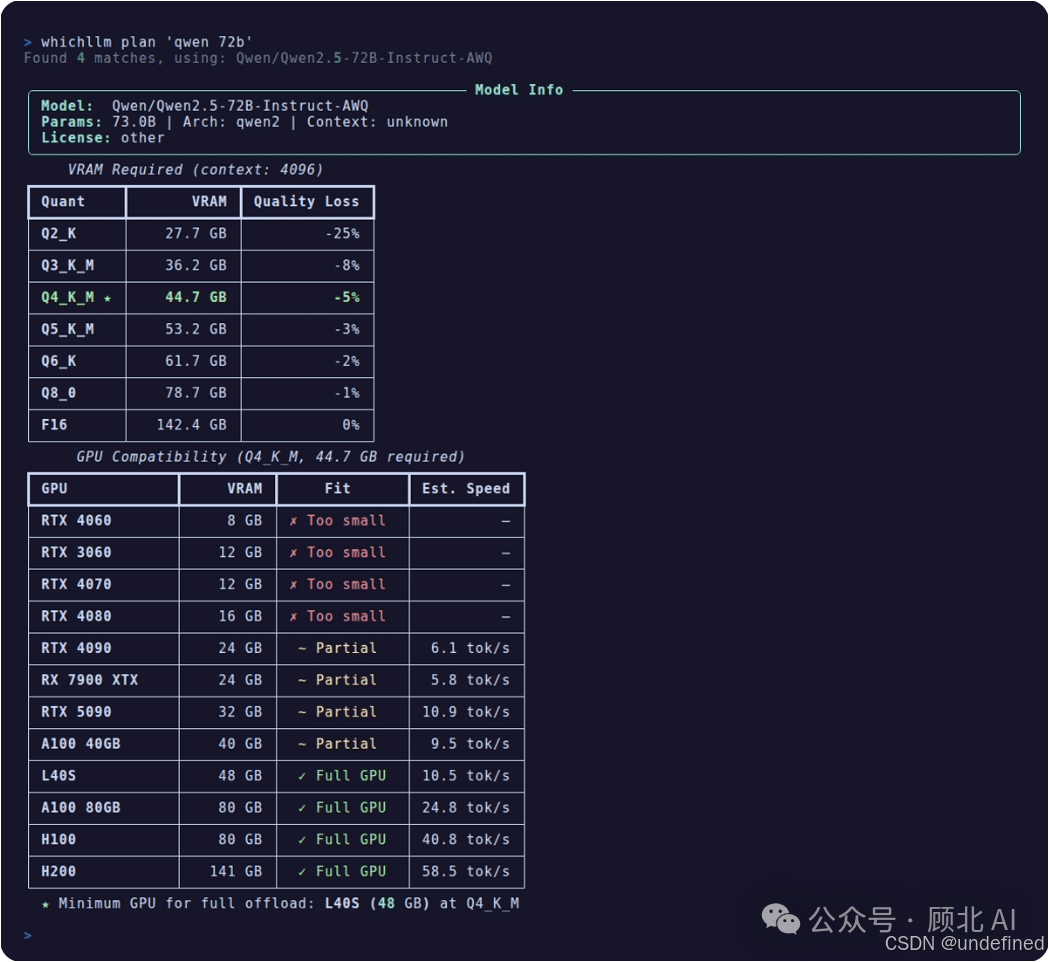
Task: Click the L40S GPU row name
Action: pos(58,775)
